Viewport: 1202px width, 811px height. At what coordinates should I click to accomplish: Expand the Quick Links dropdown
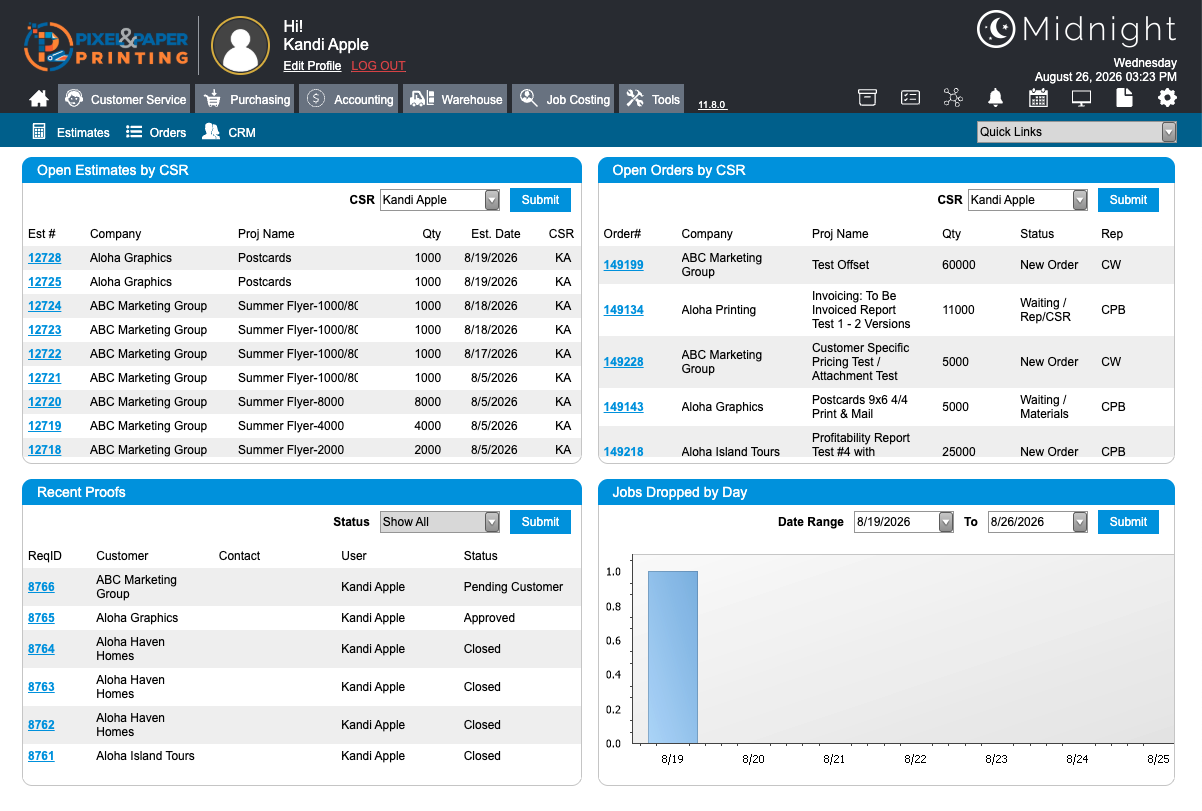[x=1077, y=132]
